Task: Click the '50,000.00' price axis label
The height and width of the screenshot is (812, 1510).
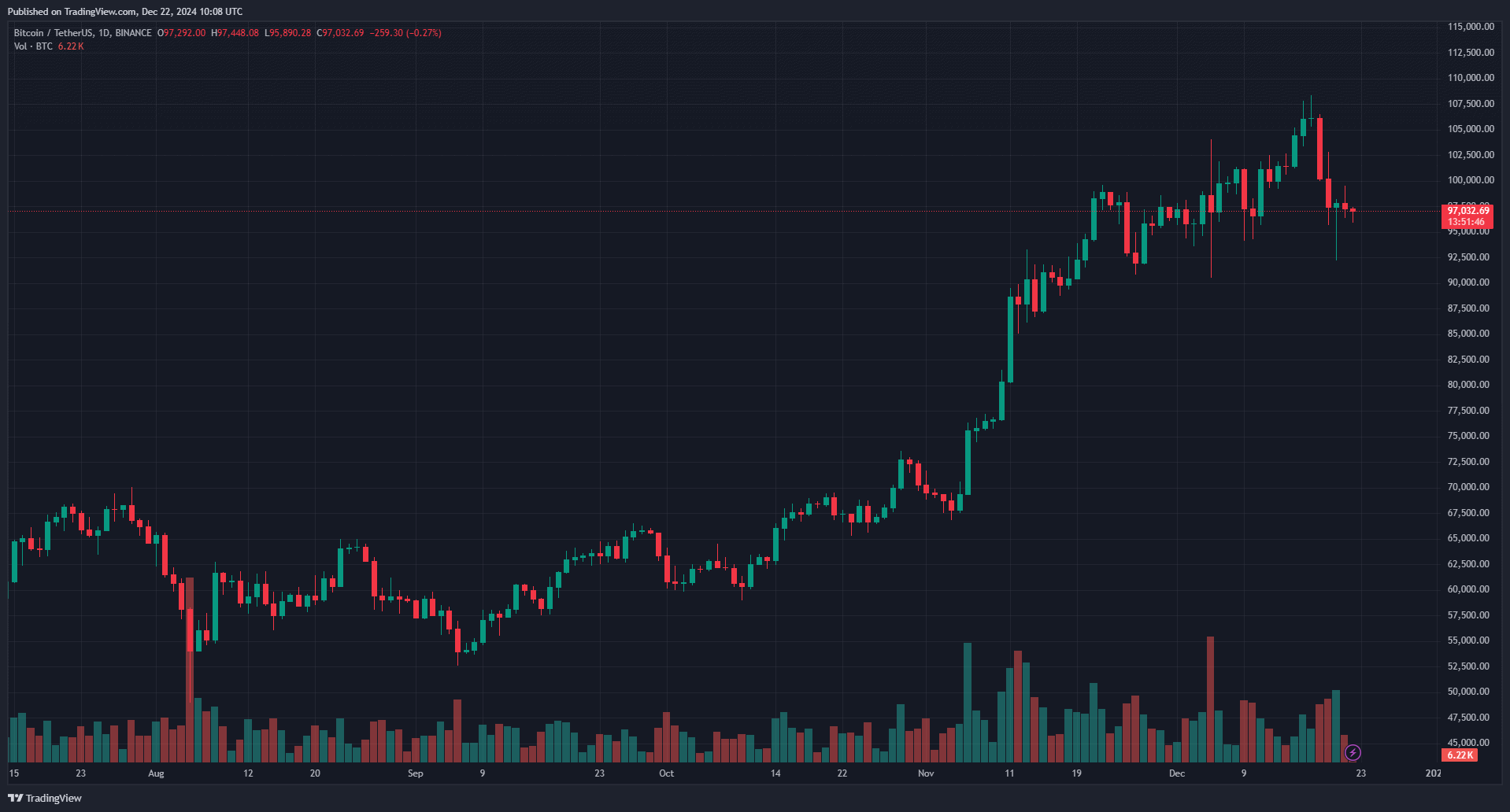Action: click(1469, 692)
